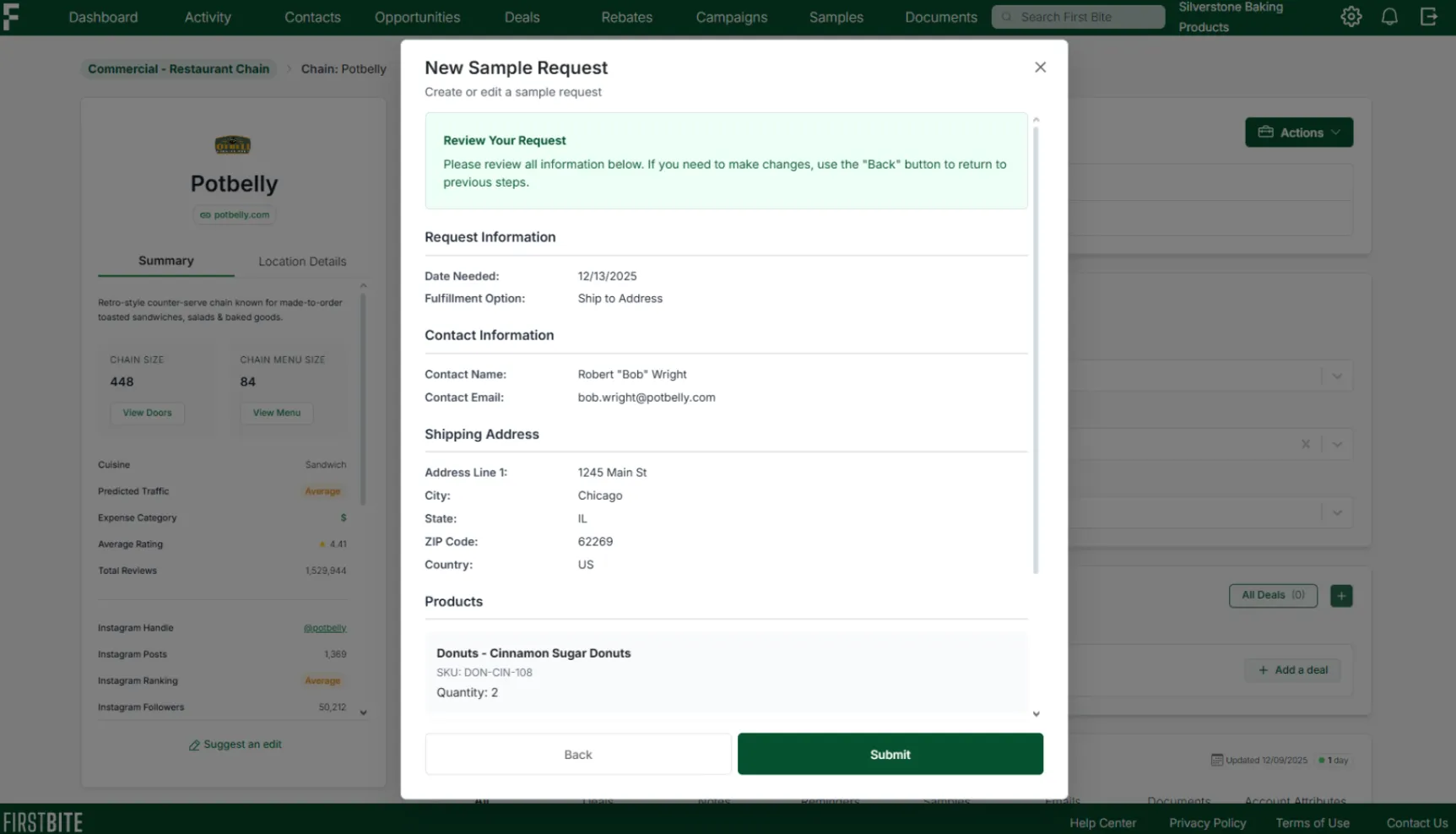Click the calendar icon beside Updated date

pos(1216,760)
